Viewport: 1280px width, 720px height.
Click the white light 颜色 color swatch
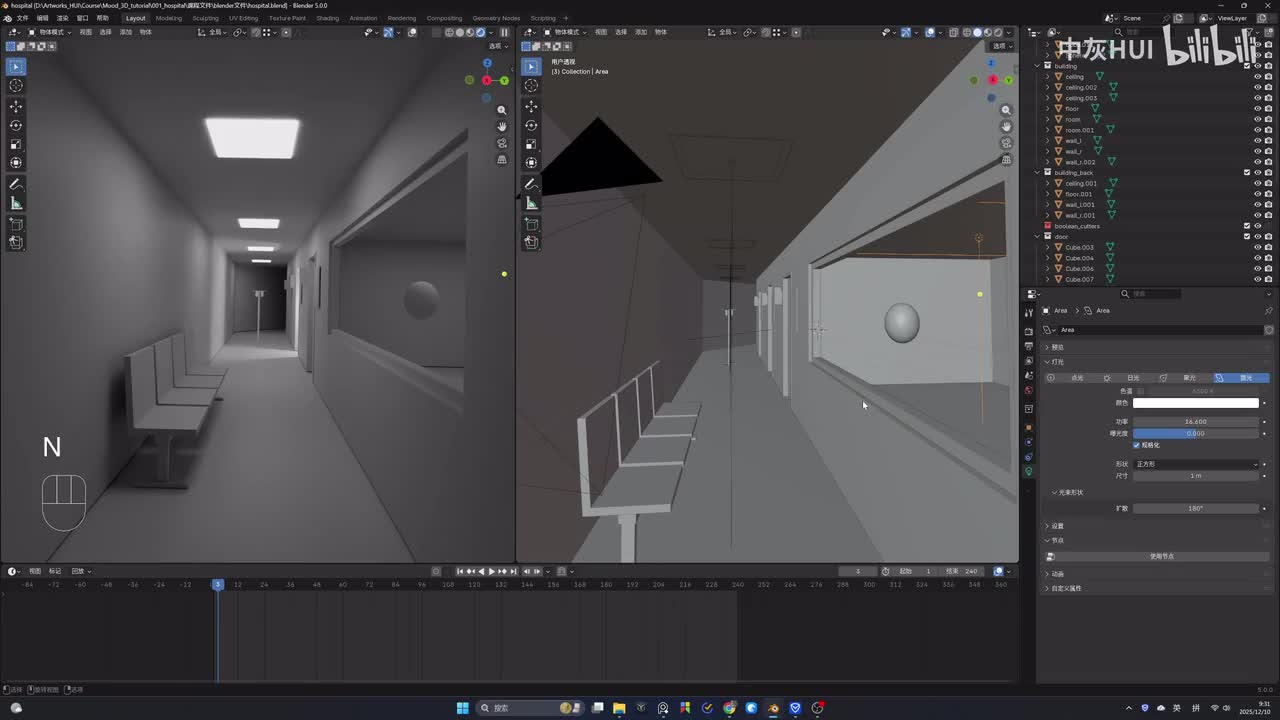(x=1196, y=403)
